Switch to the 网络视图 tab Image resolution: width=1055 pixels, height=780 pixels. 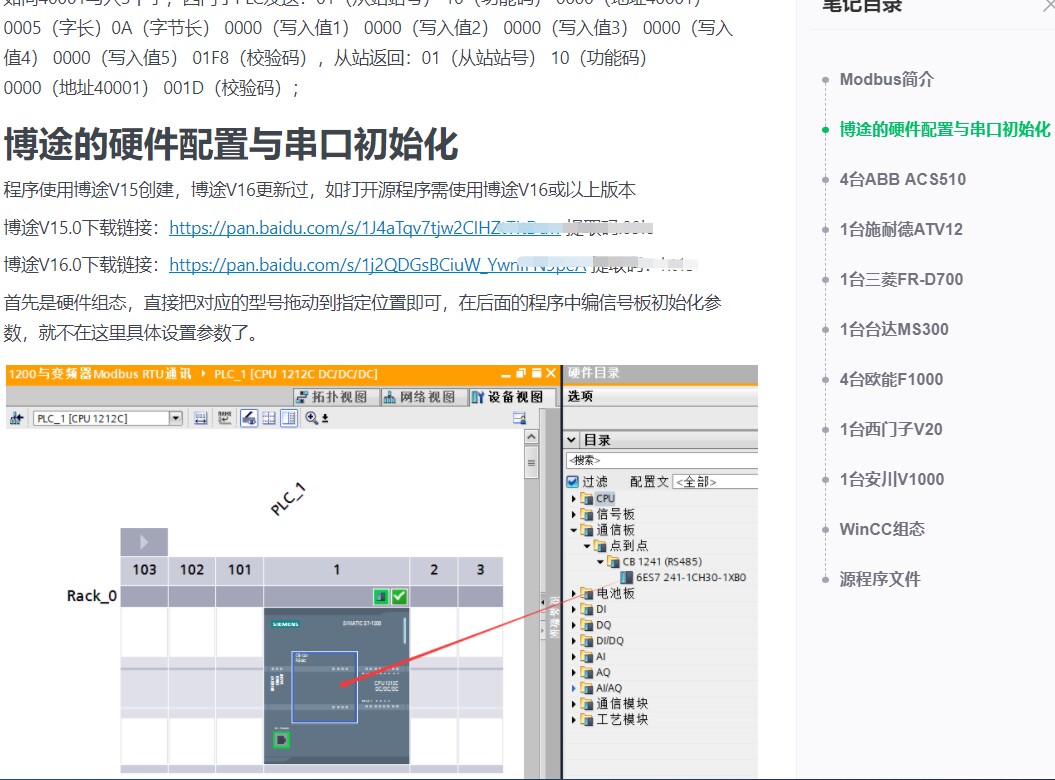[x=422, y=397]
